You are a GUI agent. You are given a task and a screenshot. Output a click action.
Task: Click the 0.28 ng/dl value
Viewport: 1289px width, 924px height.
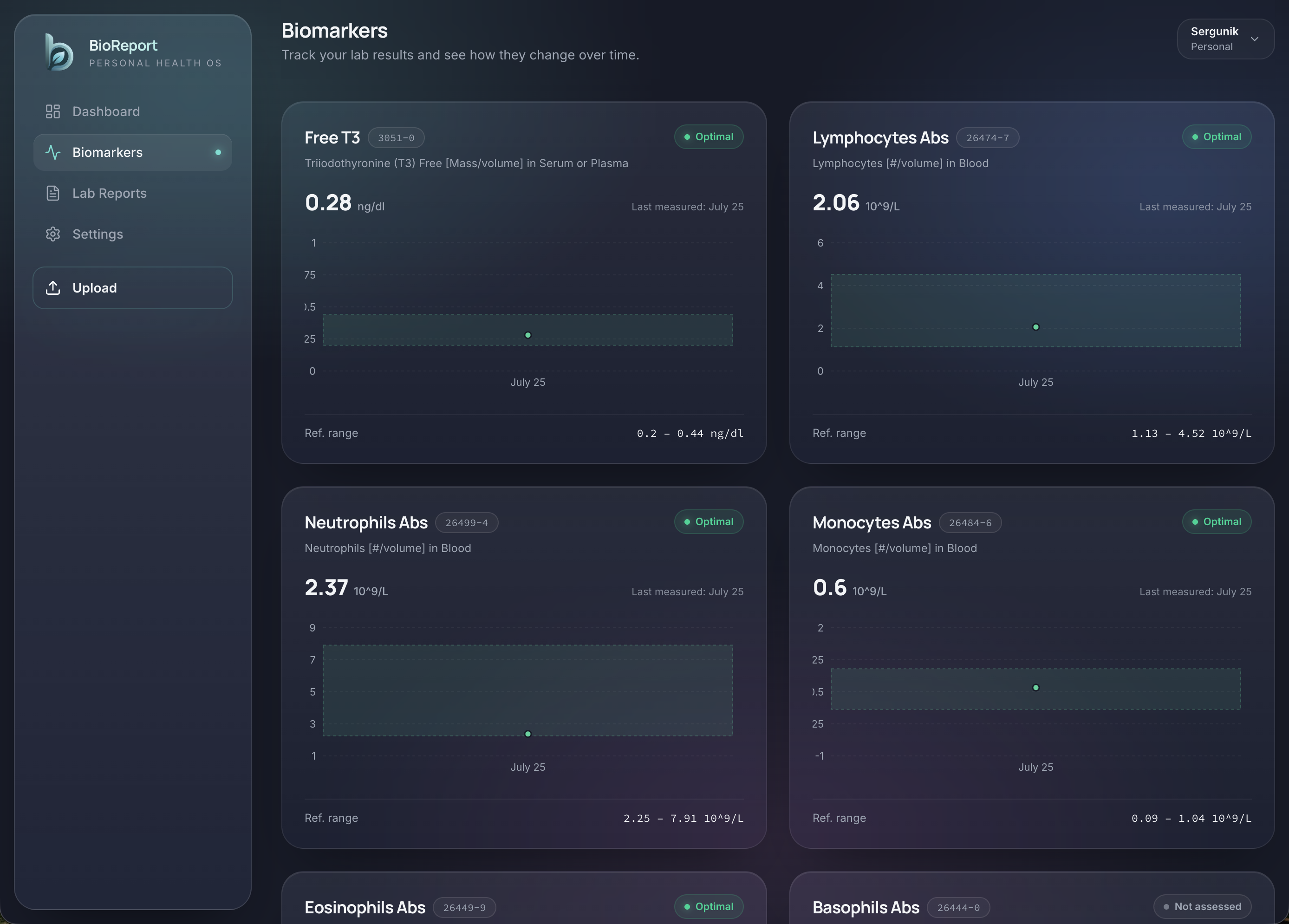(345, 203)
